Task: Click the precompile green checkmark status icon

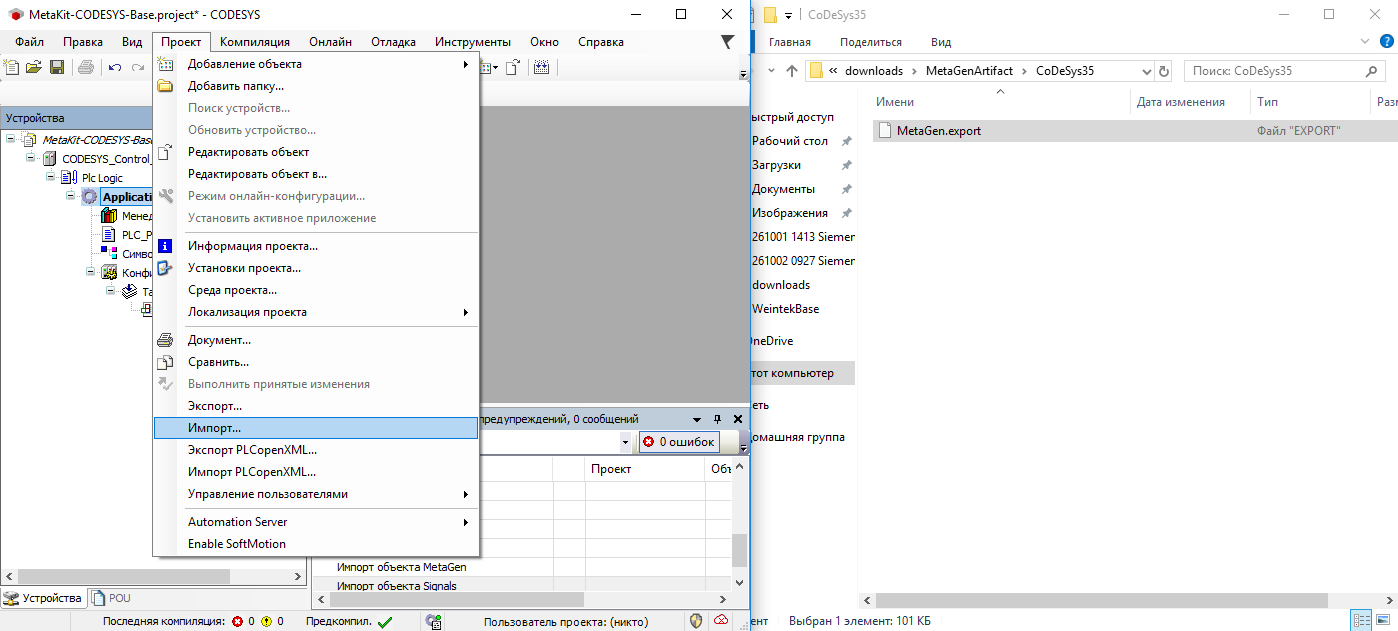Action: (x=385, y=622)
